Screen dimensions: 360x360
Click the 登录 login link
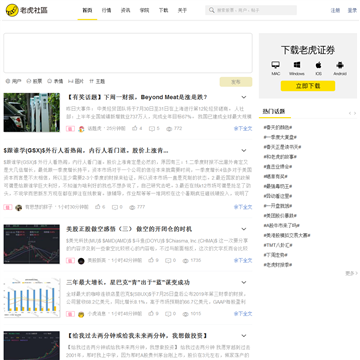[352, 10]
